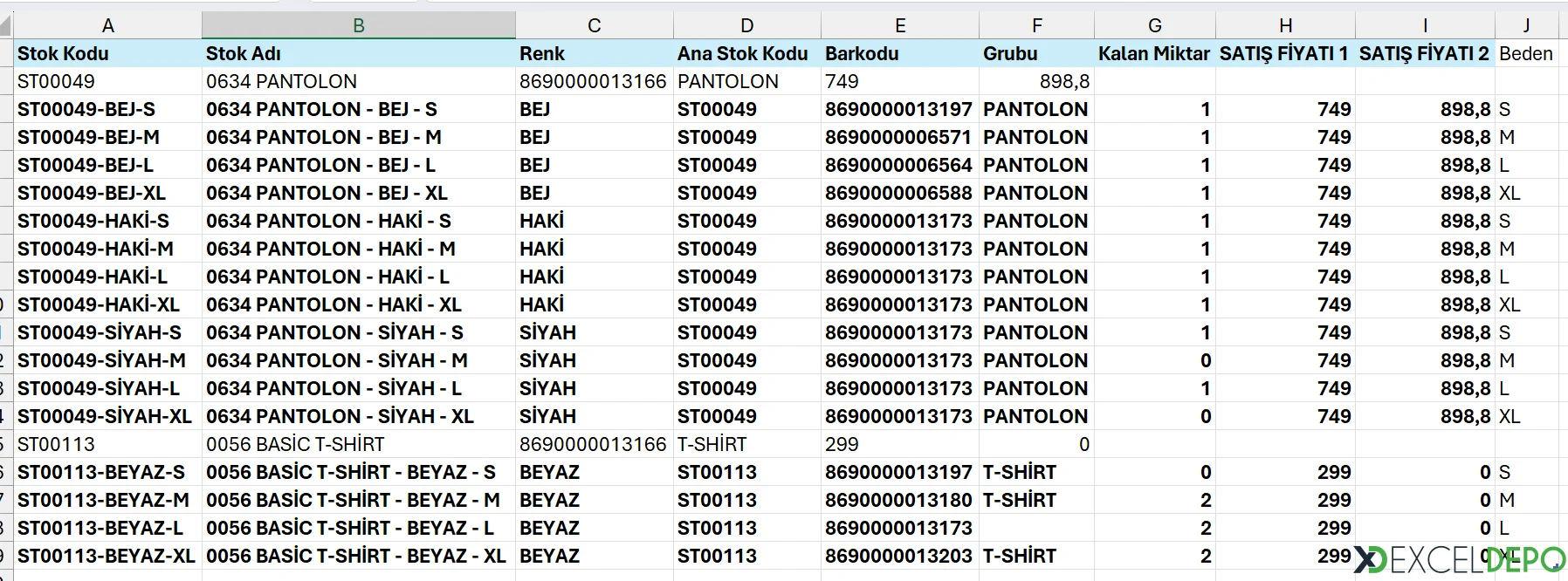This screenshot has width=1568, height=581.
Task: Click the Kalan Miktar header cell
Action: click(x=1153, y=53)
